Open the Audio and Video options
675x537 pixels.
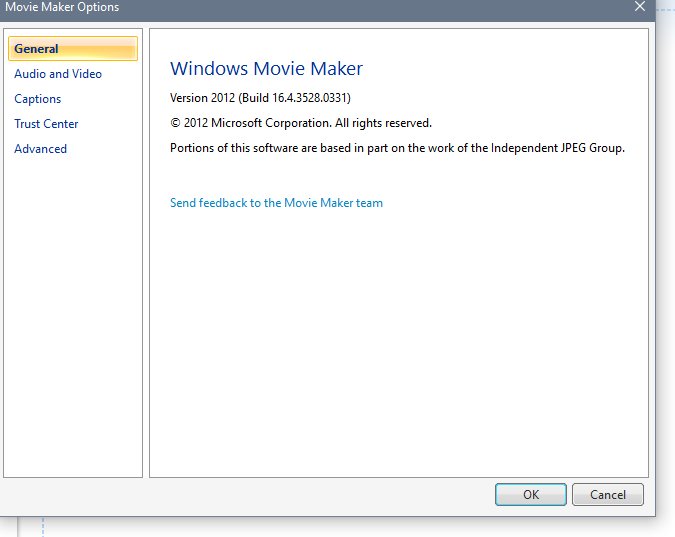[x=58, y=74]
